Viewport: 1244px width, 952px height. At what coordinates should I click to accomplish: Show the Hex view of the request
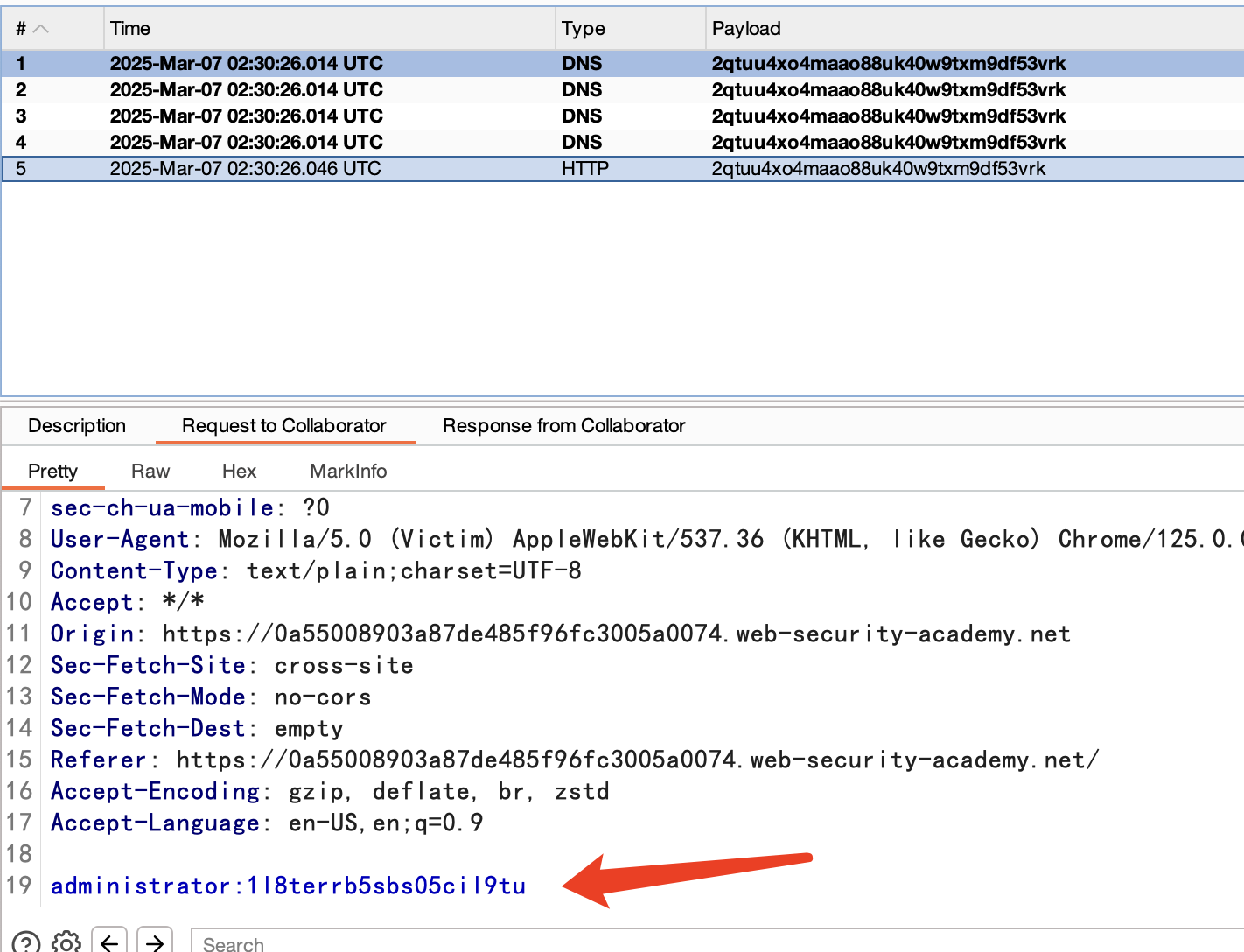tap(239, 472)
